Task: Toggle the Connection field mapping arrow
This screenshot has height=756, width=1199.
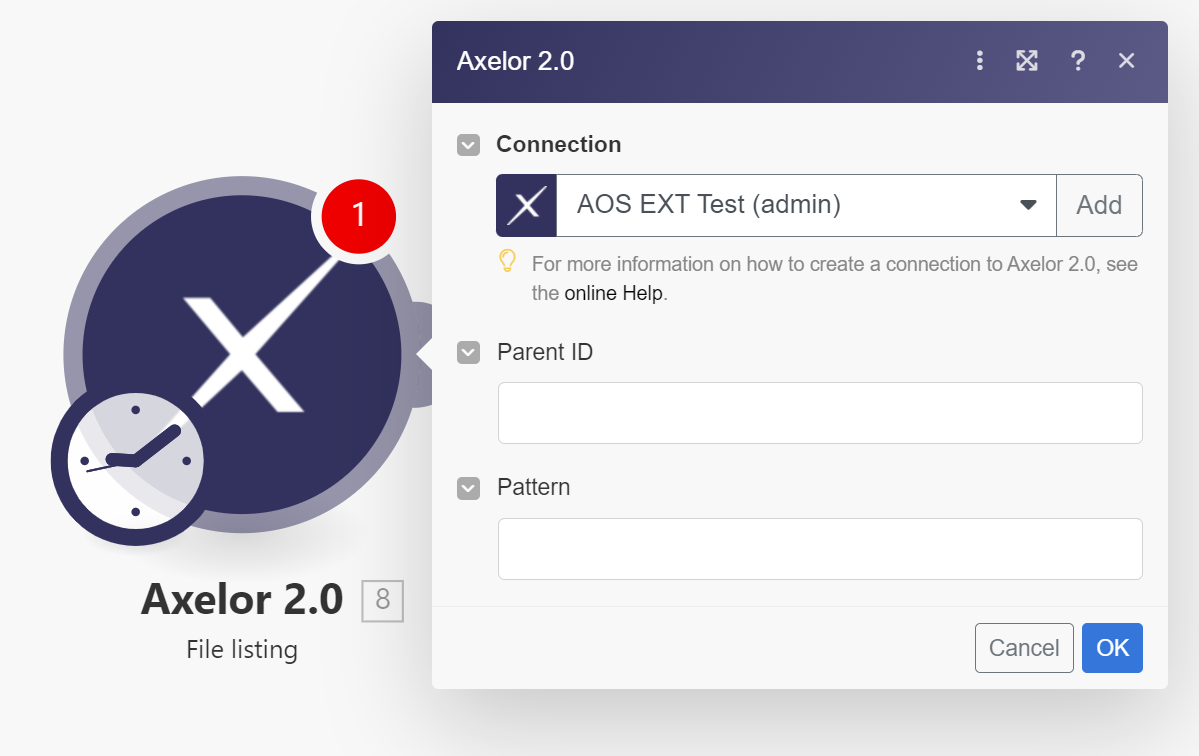Action: (x=468, y=145)
